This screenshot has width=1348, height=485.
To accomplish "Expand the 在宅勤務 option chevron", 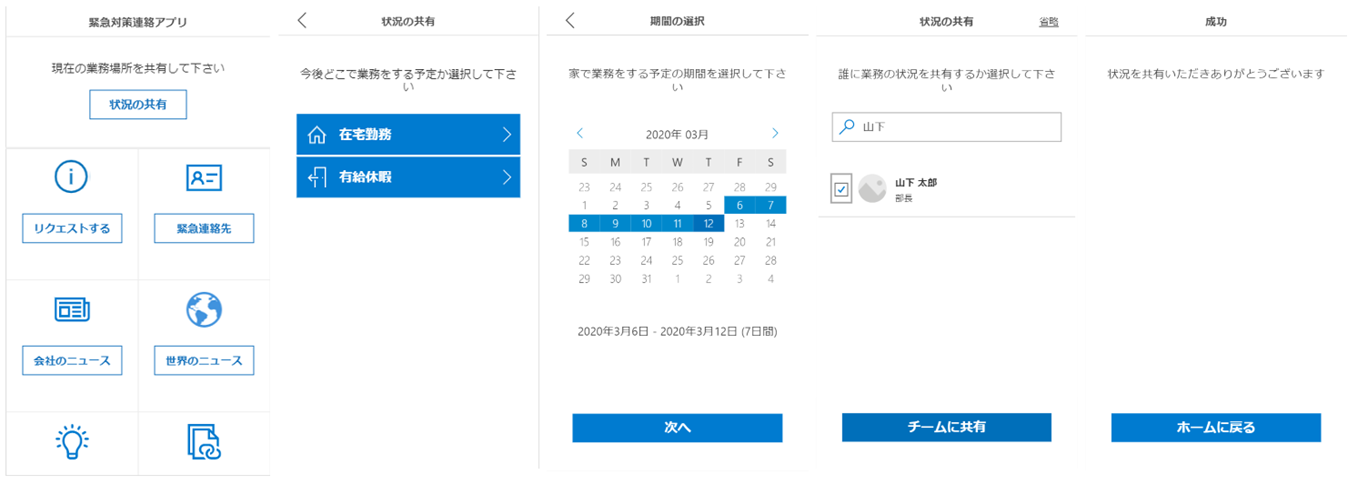I will coord(507,134).
